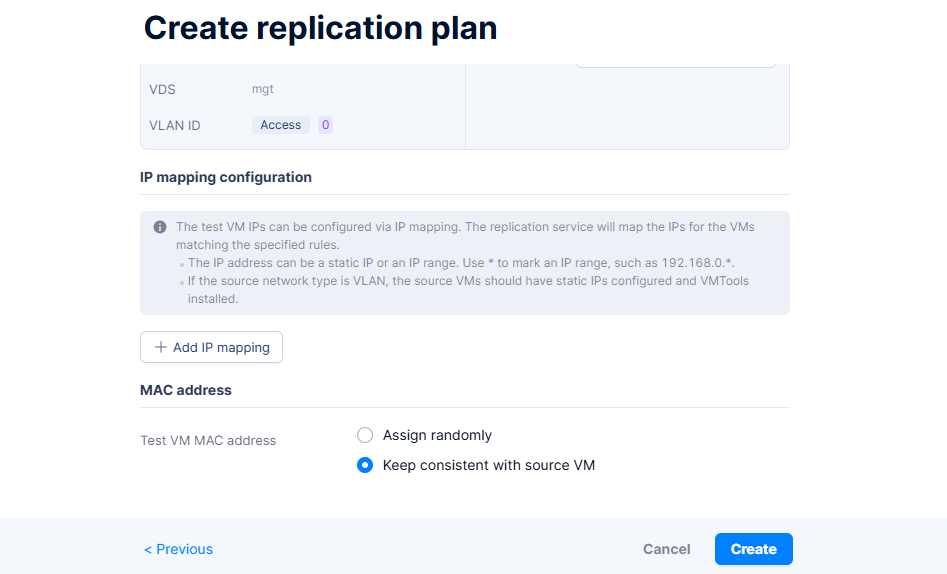
Task: Click the purple VLAN ID 0 badge
Action: (x=325, y=125)
